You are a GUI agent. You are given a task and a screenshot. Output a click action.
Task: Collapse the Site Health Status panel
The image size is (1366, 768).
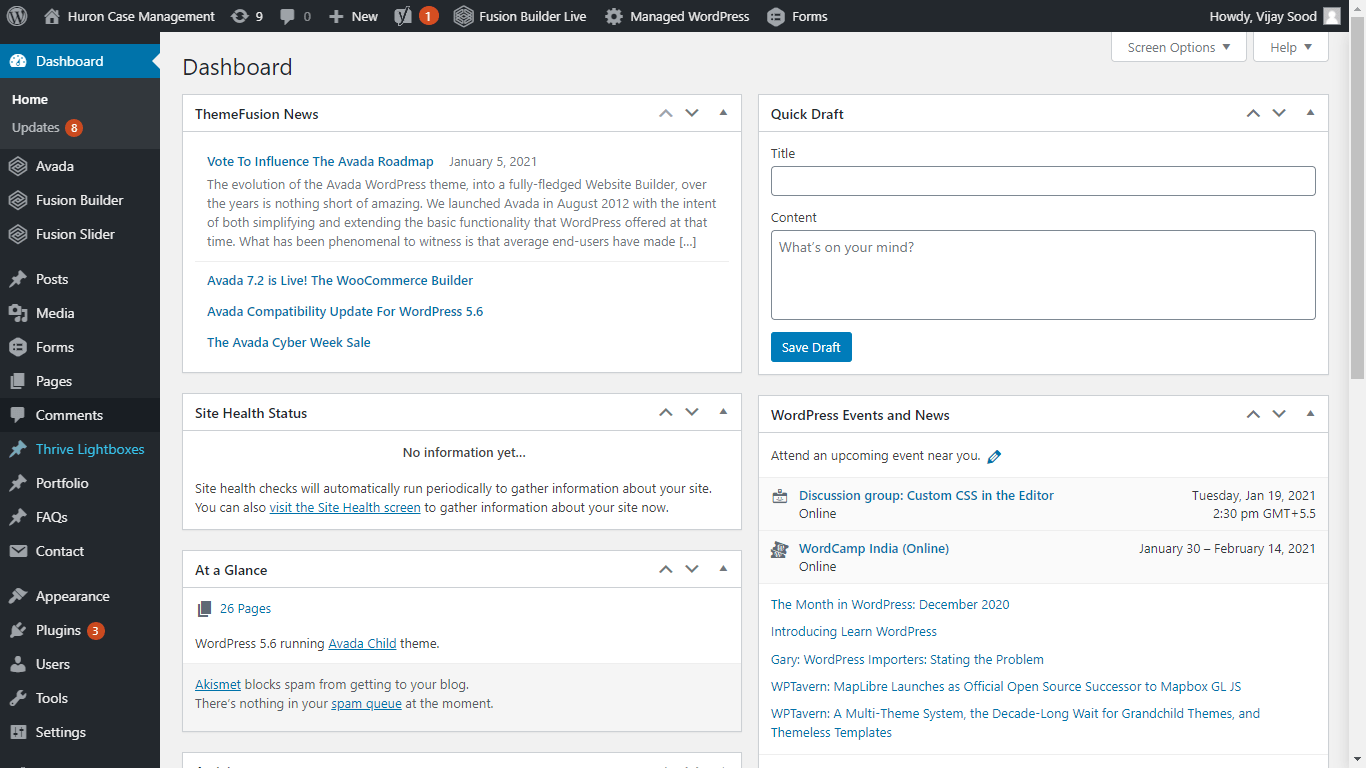tap(723, 412)
